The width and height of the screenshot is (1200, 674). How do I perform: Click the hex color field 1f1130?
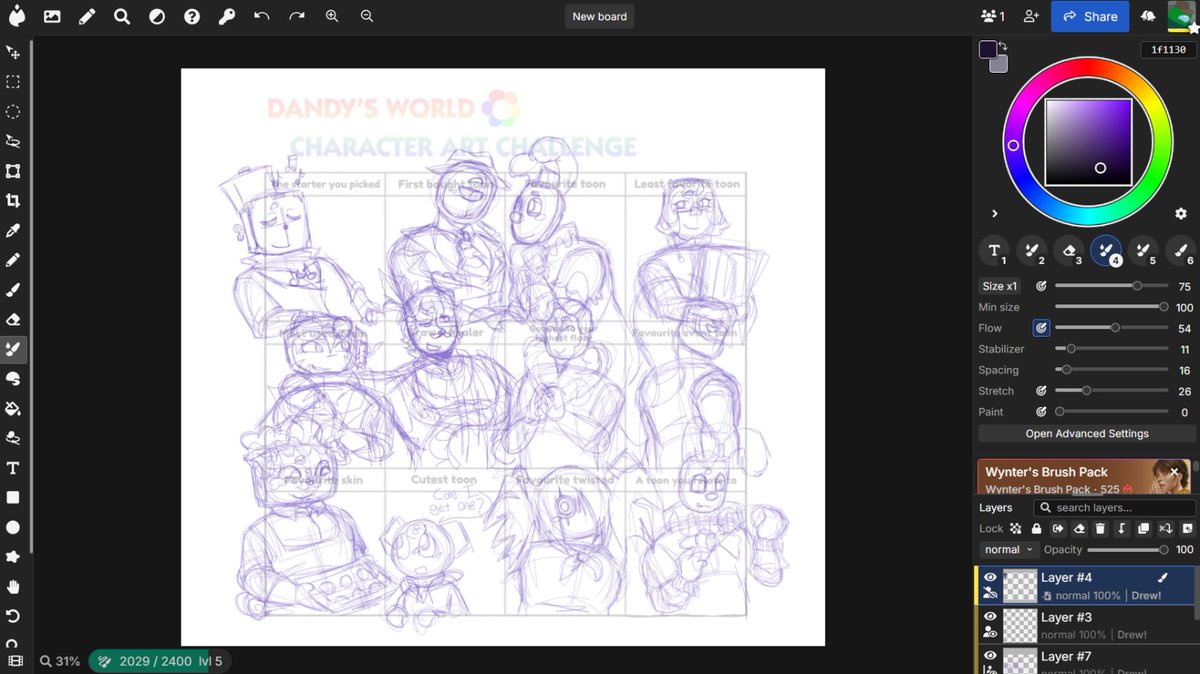pos(1168,50)
